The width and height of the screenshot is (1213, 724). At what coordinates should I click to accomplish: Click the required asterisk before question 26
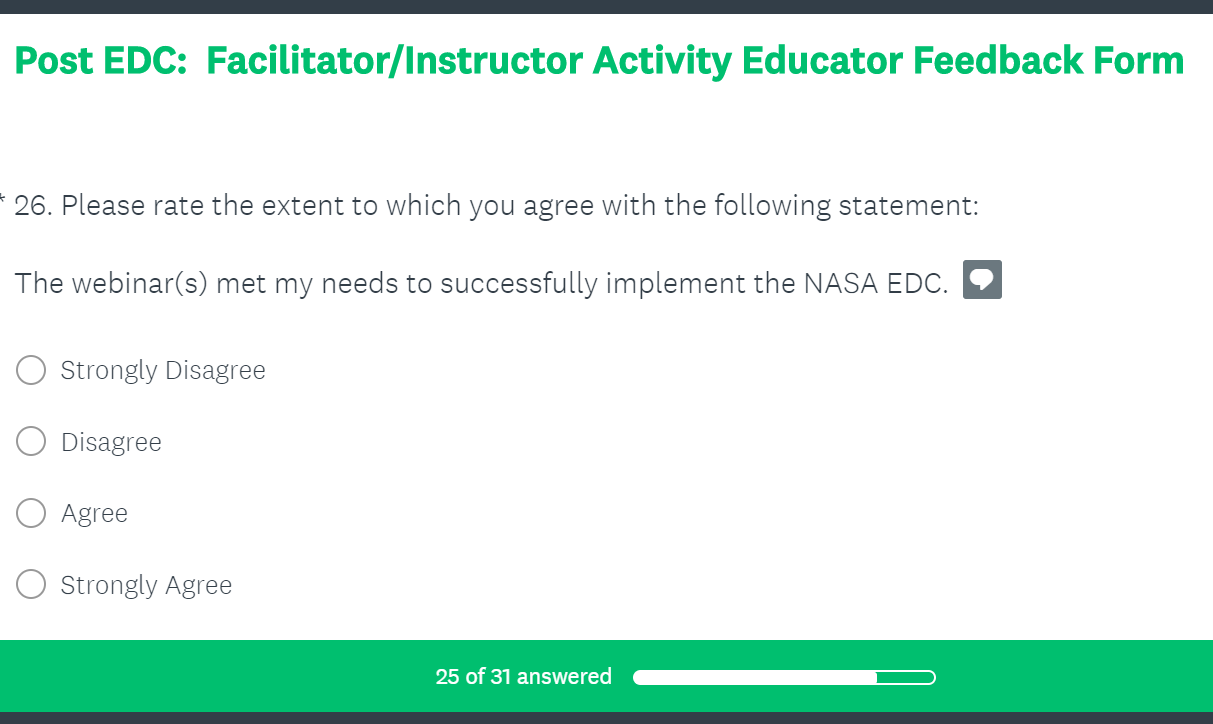click(3, 198)
